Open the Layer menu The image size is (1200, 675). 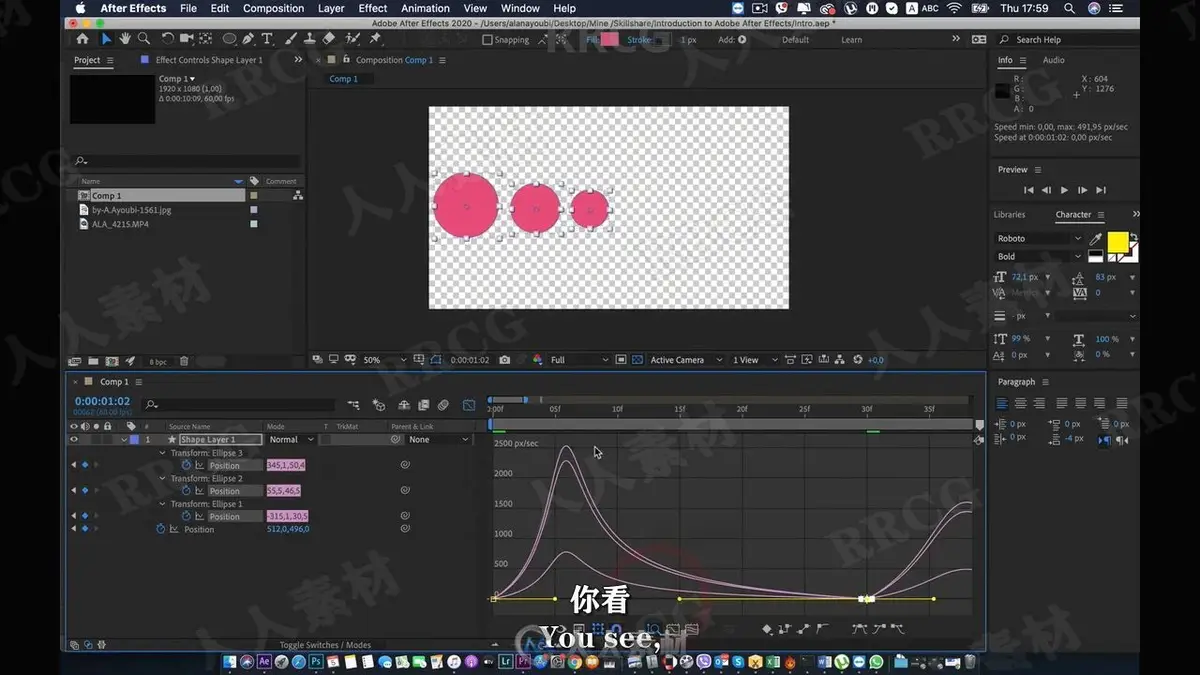coord(331,8)
